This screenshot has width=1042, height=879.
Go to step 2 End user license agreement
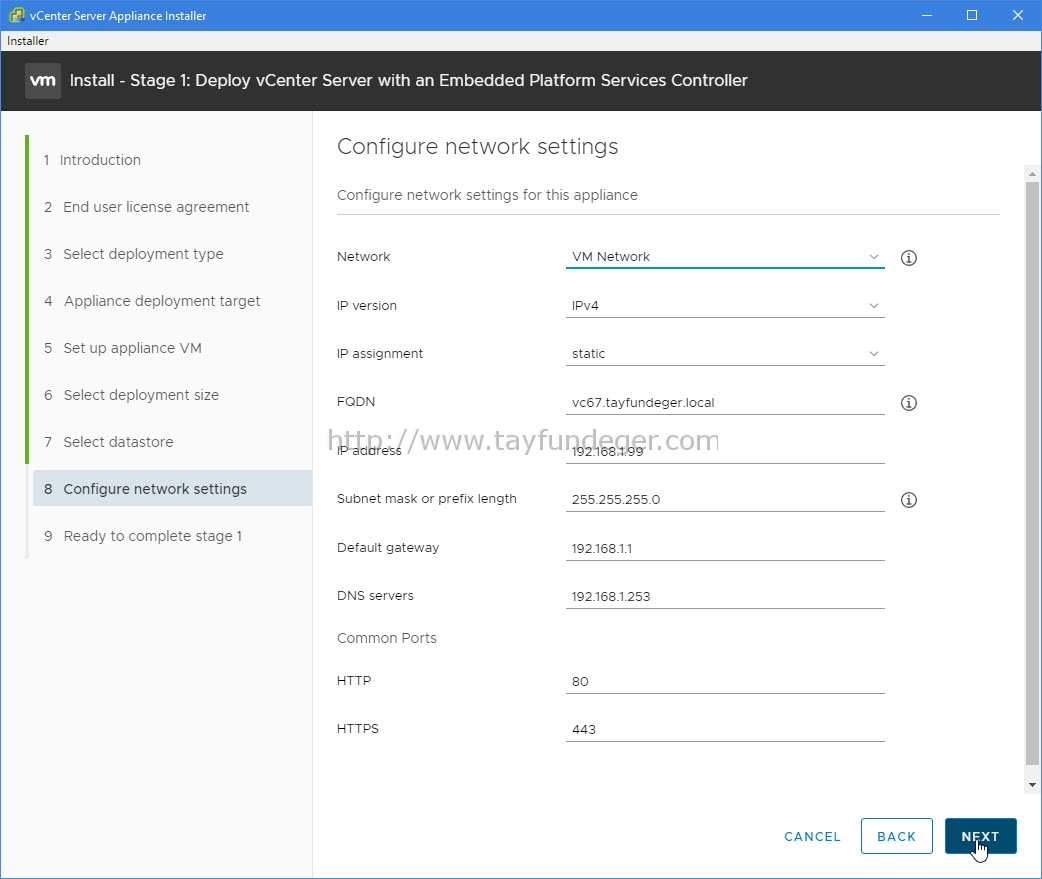tap(146, 207)
